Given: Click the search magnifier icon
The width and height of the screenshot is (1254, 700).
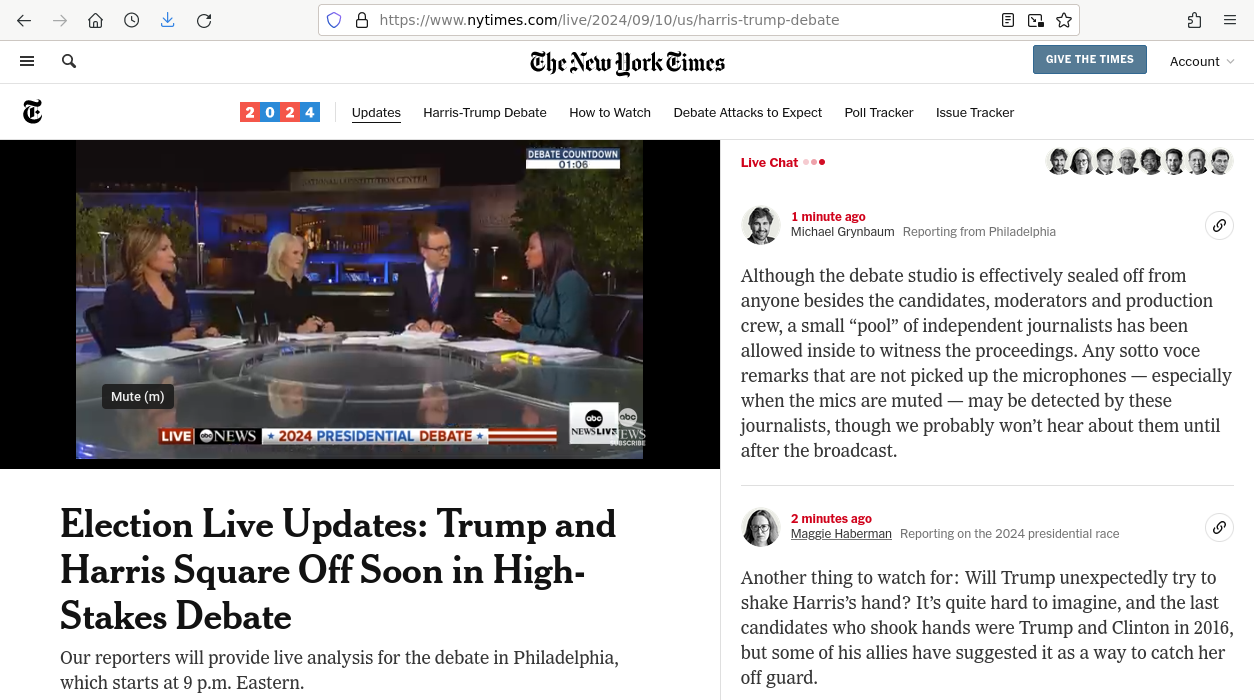Looking at the screenshot, I should [x=69, y=61].
